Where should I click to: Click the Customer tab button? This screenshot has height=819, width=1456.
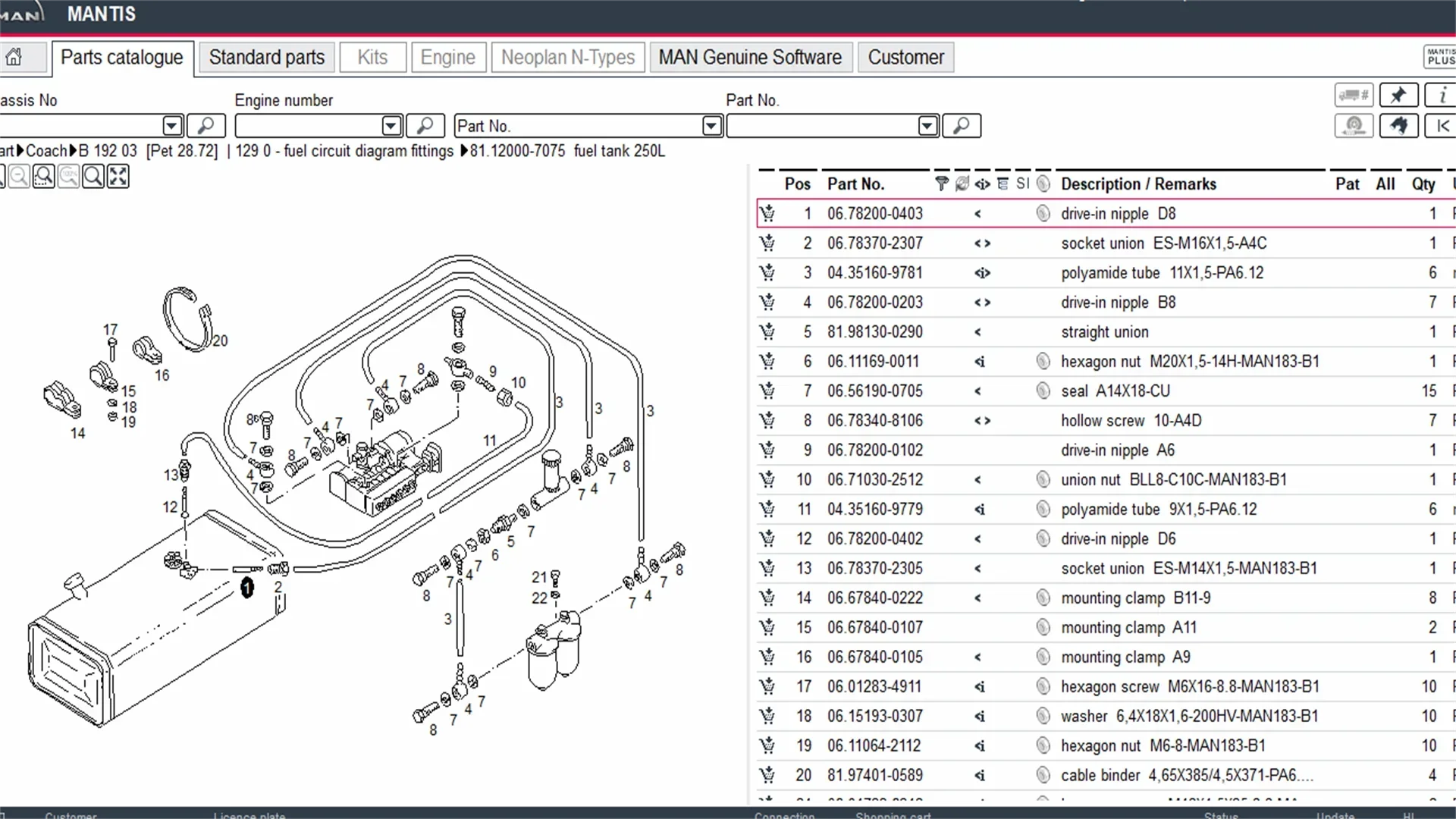(905, 58)
